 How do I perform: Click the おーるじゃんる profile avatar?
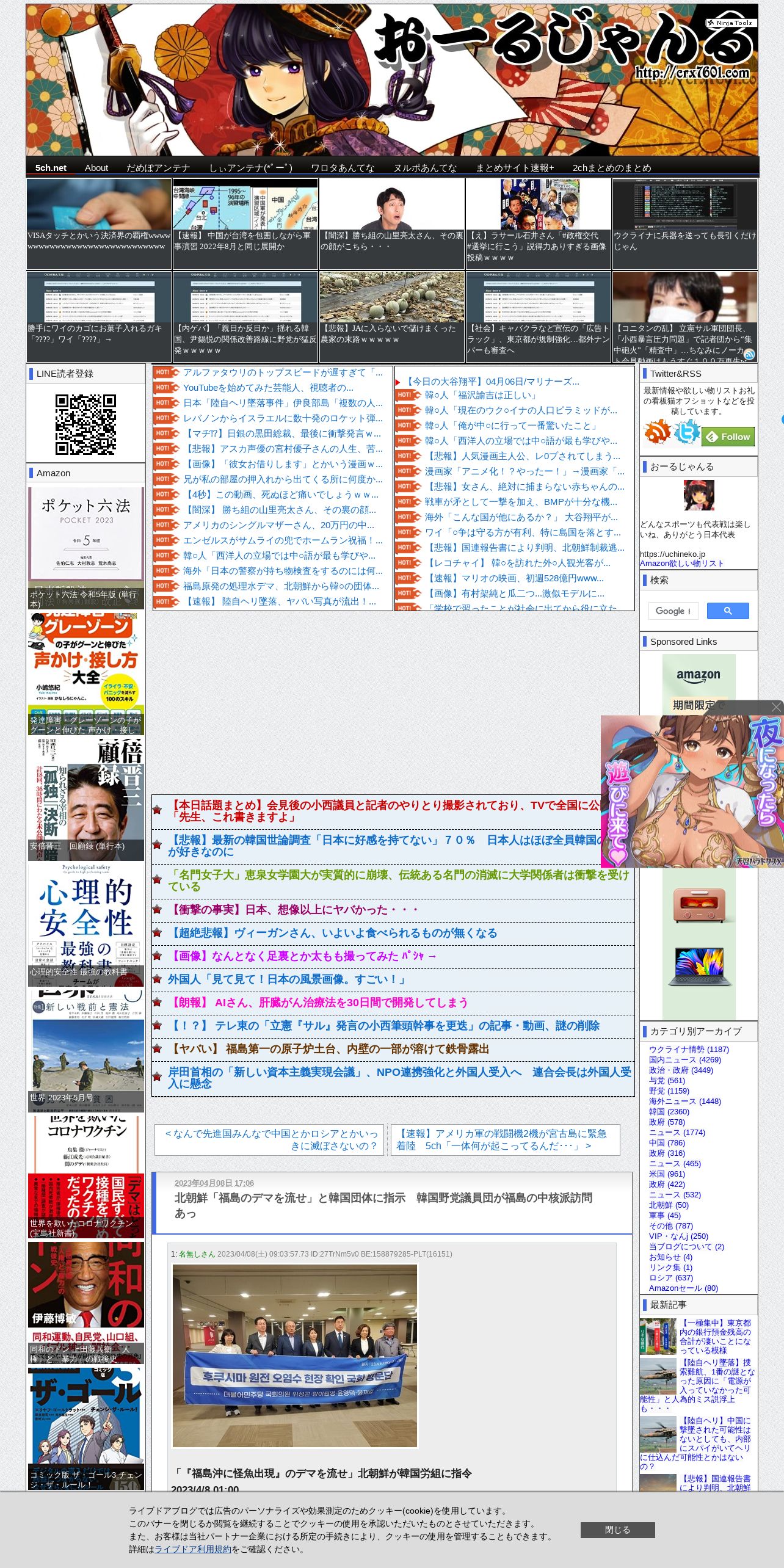pos(699,495)
